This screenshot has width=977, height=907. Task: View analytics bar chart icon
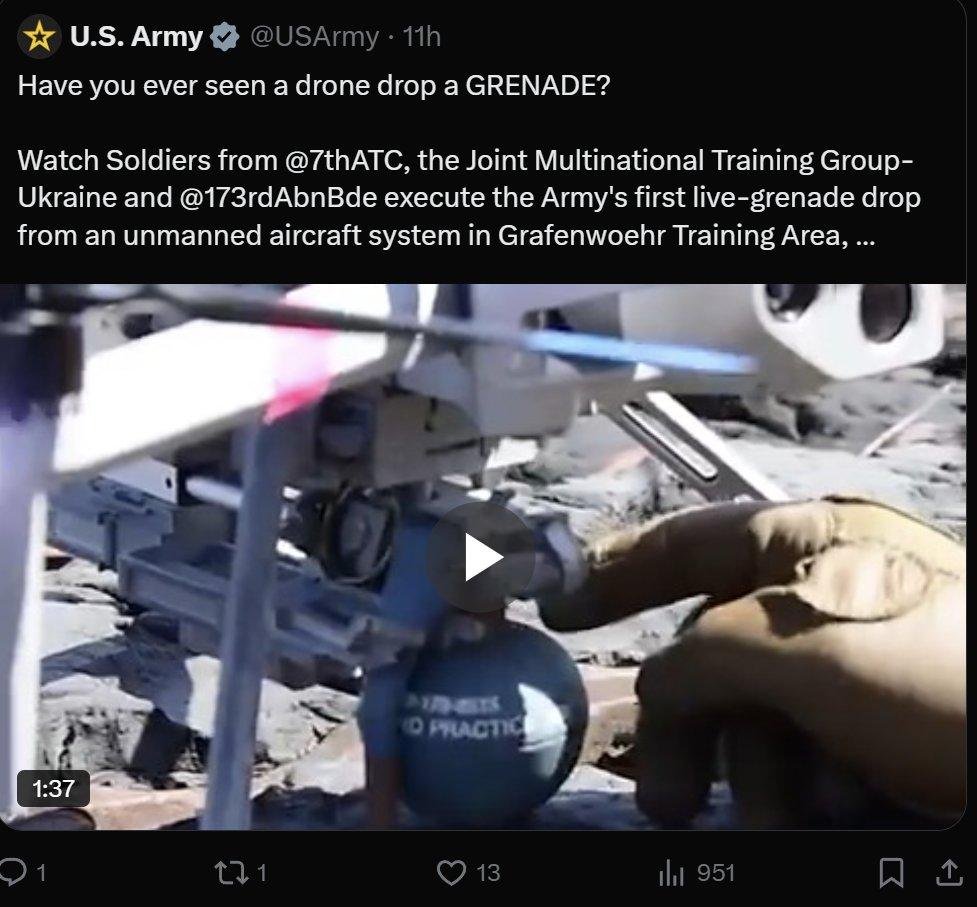click(x=671, y=872)
